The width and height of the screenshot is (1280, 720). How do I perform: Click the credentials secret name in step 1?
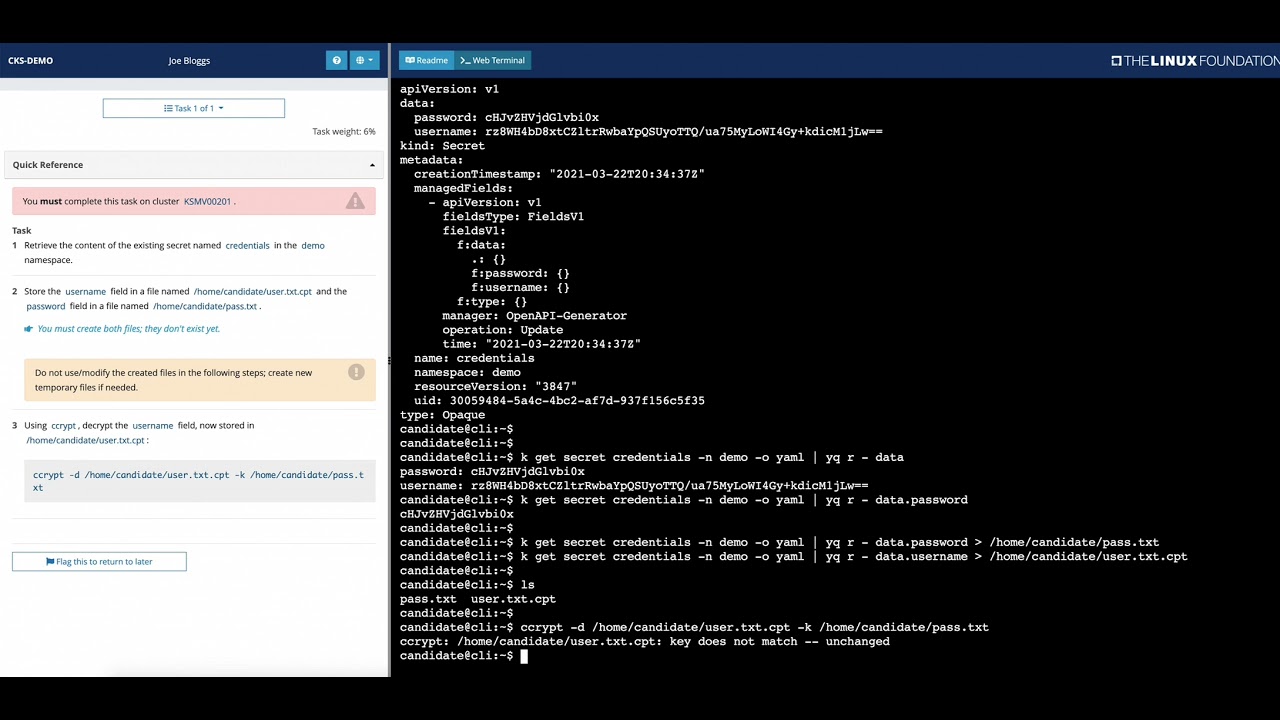[247, 245]
